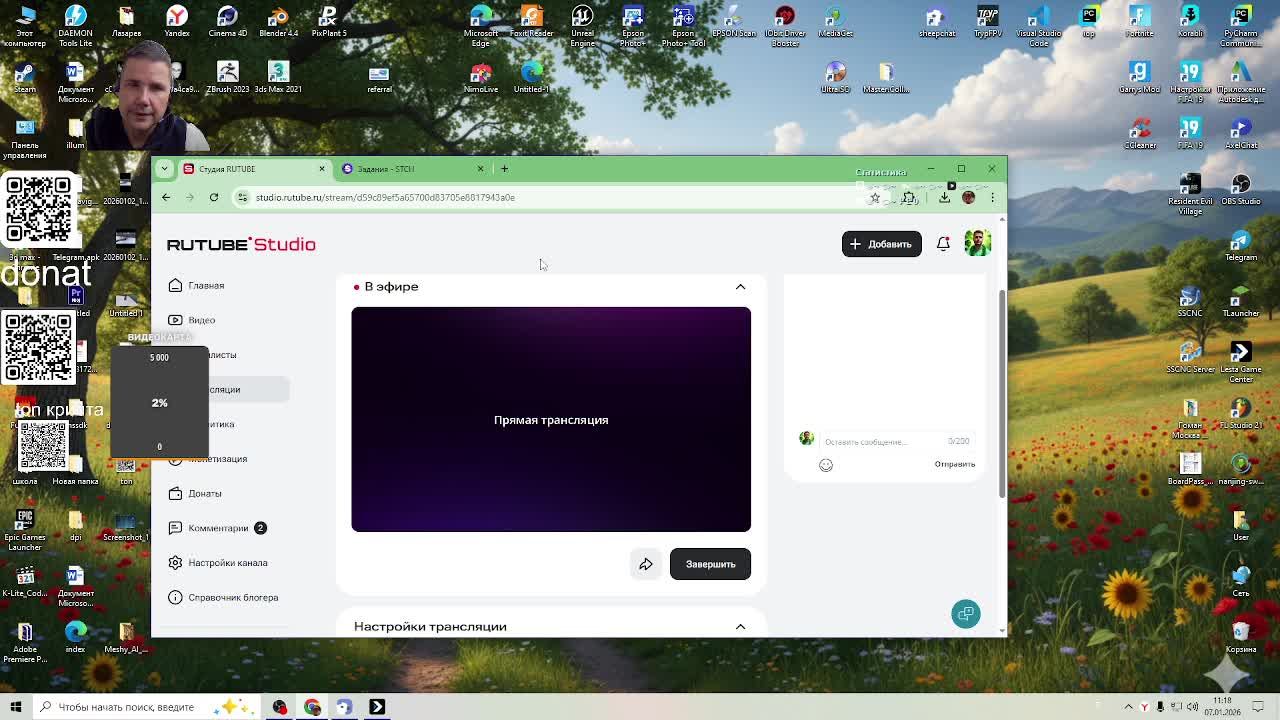Select the OBS Studio desktop icon

[x=1240, y=188]
